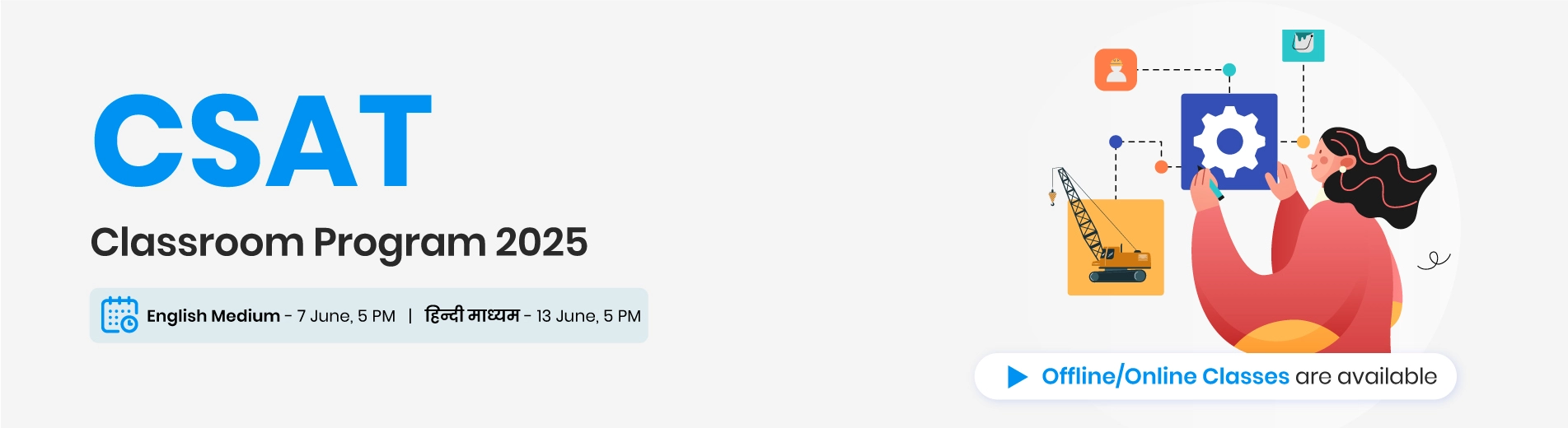Click the squiggle doodle near the woman
1568x428 pixels.
point(1434,261)
